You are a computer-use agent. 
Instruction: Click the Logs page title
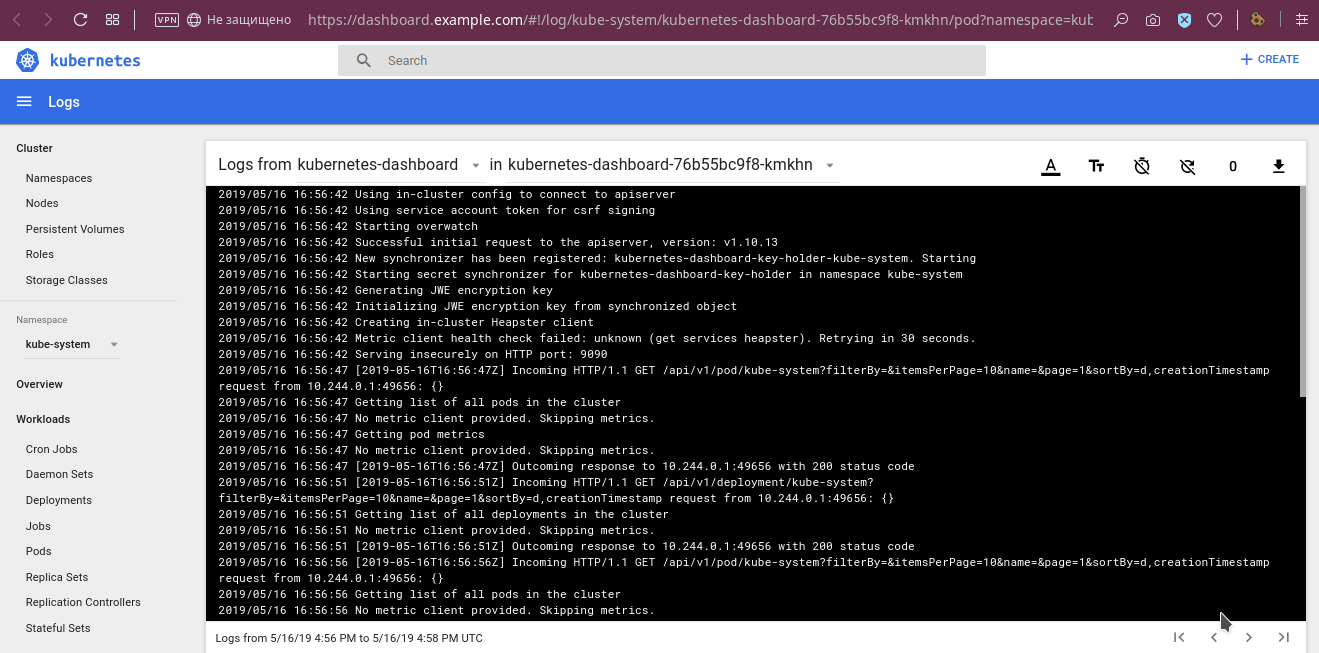click(64, 102)
